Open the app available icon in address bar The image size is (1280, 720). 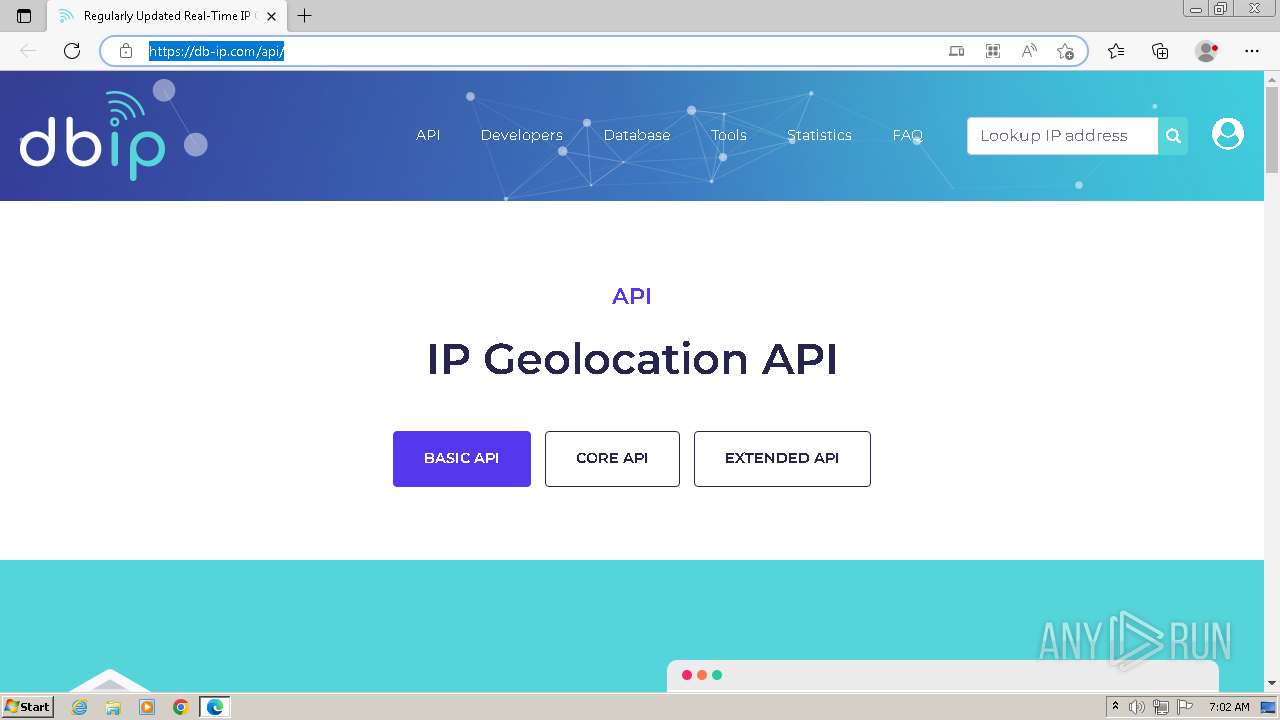point(957,51)
